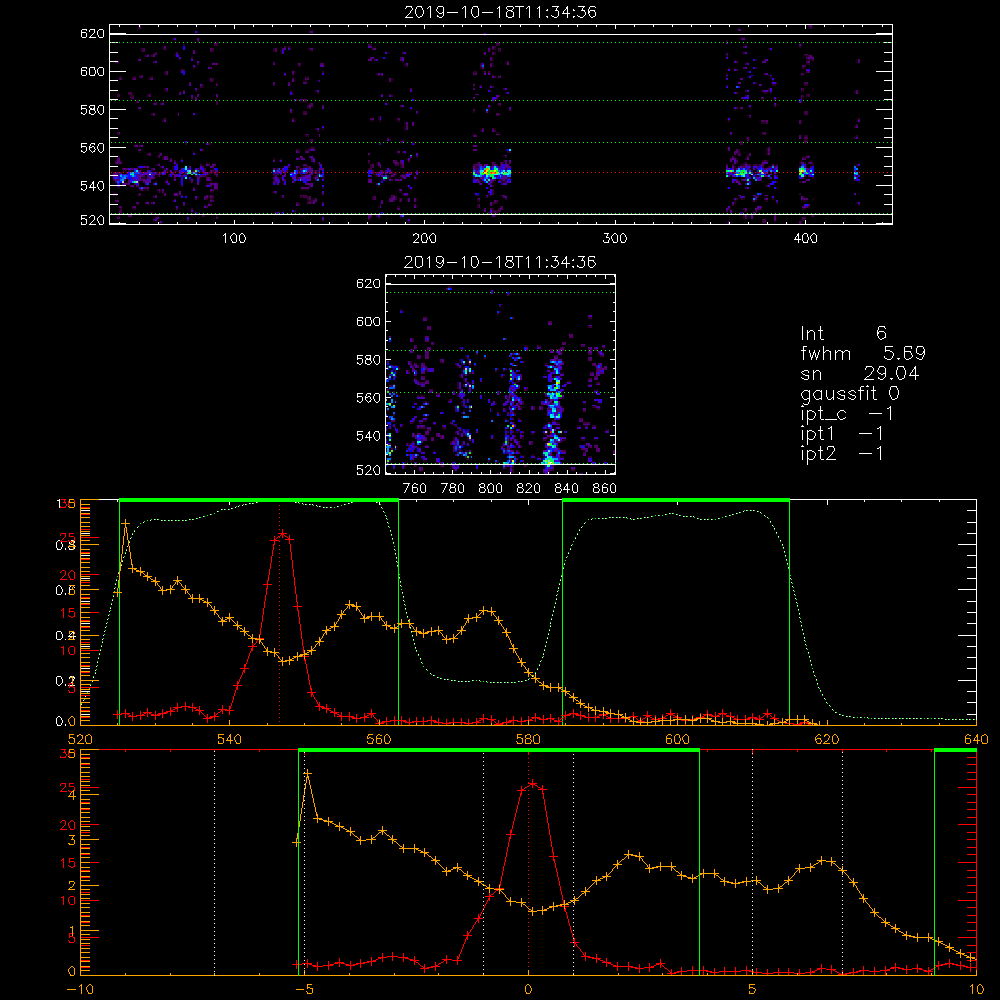
Task: Click x-axis label -5 of bottom plot
Action: tap(305, 990)
